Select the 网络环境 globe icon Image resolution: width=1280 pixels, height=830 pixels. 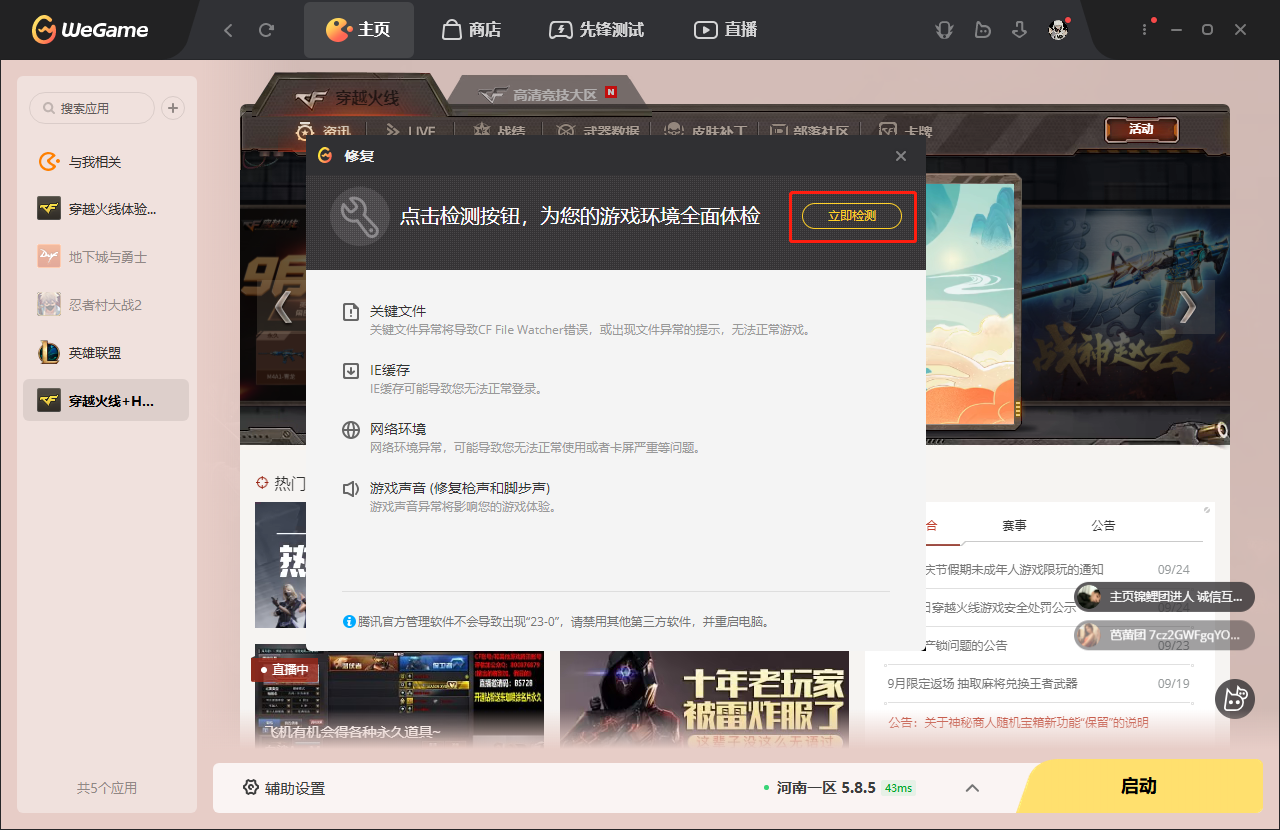351,430
